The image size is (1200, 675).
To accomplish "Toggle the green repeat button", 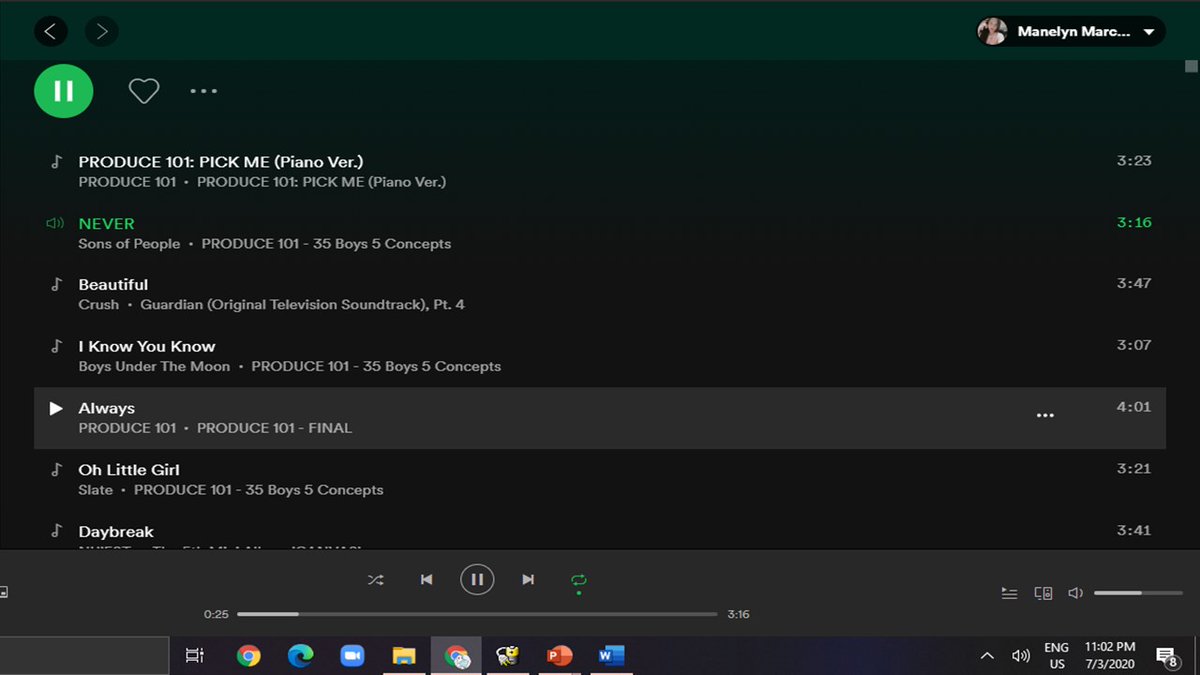I will pos(578,580).
